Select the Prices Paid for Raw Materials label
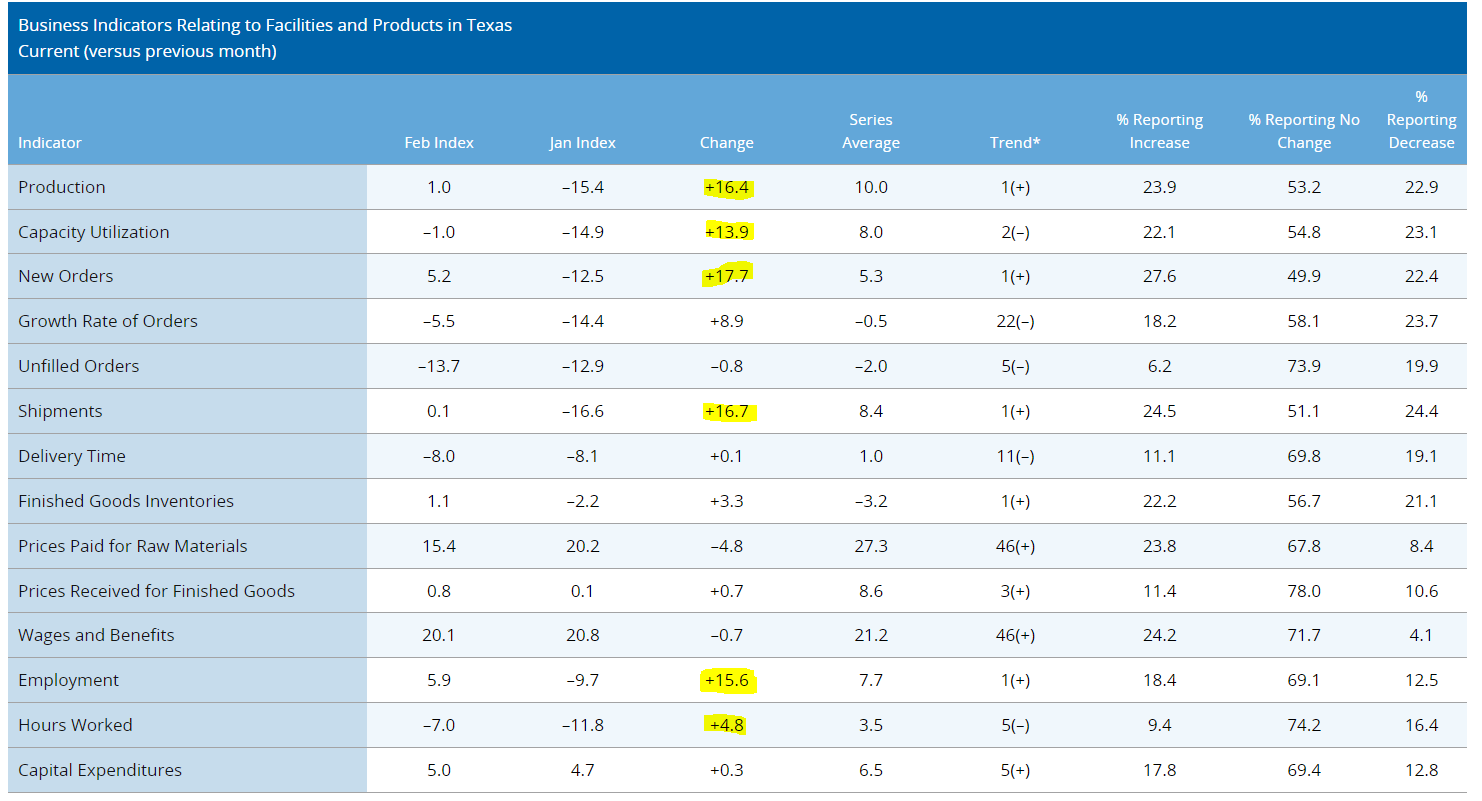 point(133,546)
